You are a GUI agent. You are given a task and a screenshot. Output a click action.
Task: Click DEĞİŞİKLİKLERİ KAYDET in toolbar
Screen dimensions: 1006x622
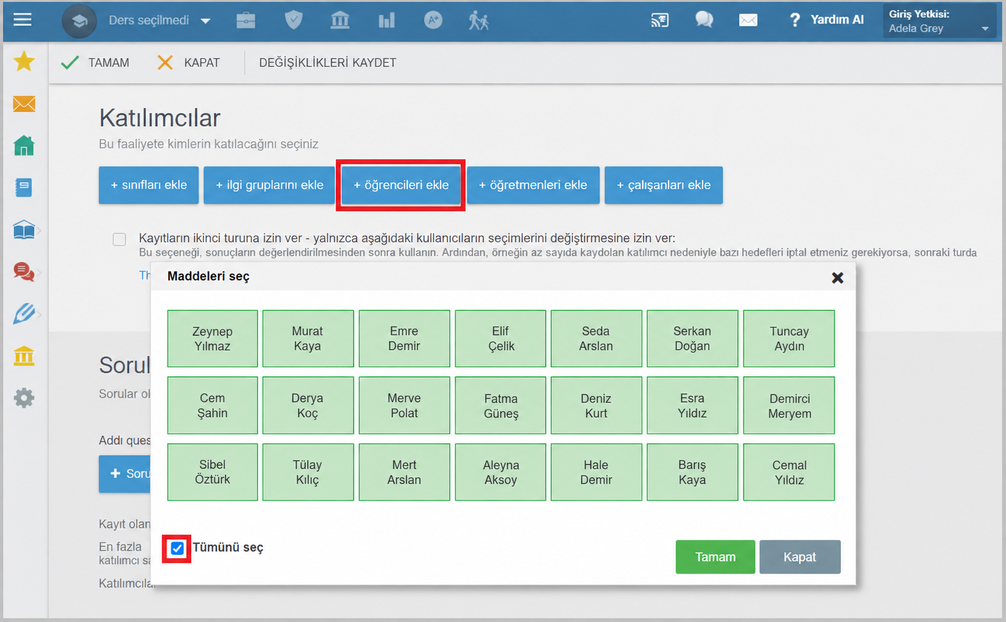click(327, 63)
